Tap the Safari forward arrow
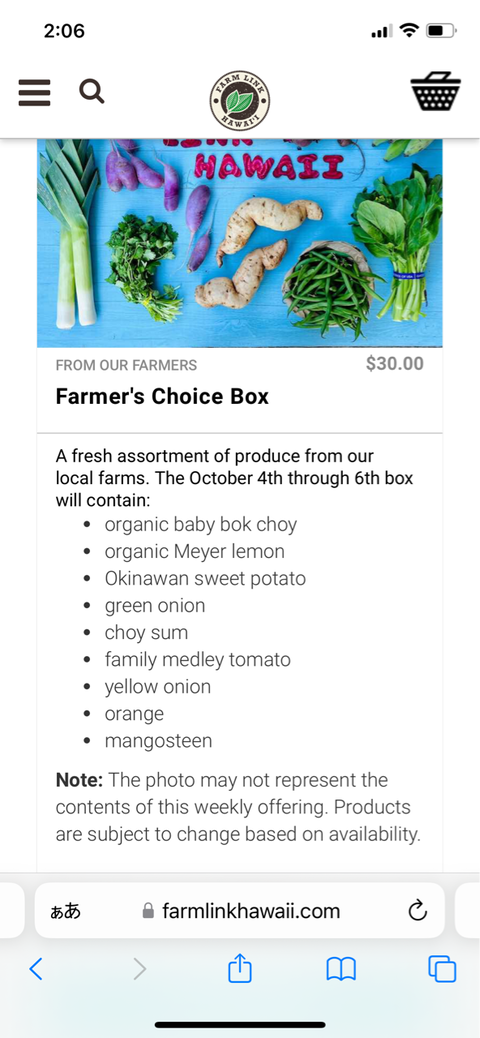The height and width of the screenshot is (1038, 480). [x=139, y=969]
